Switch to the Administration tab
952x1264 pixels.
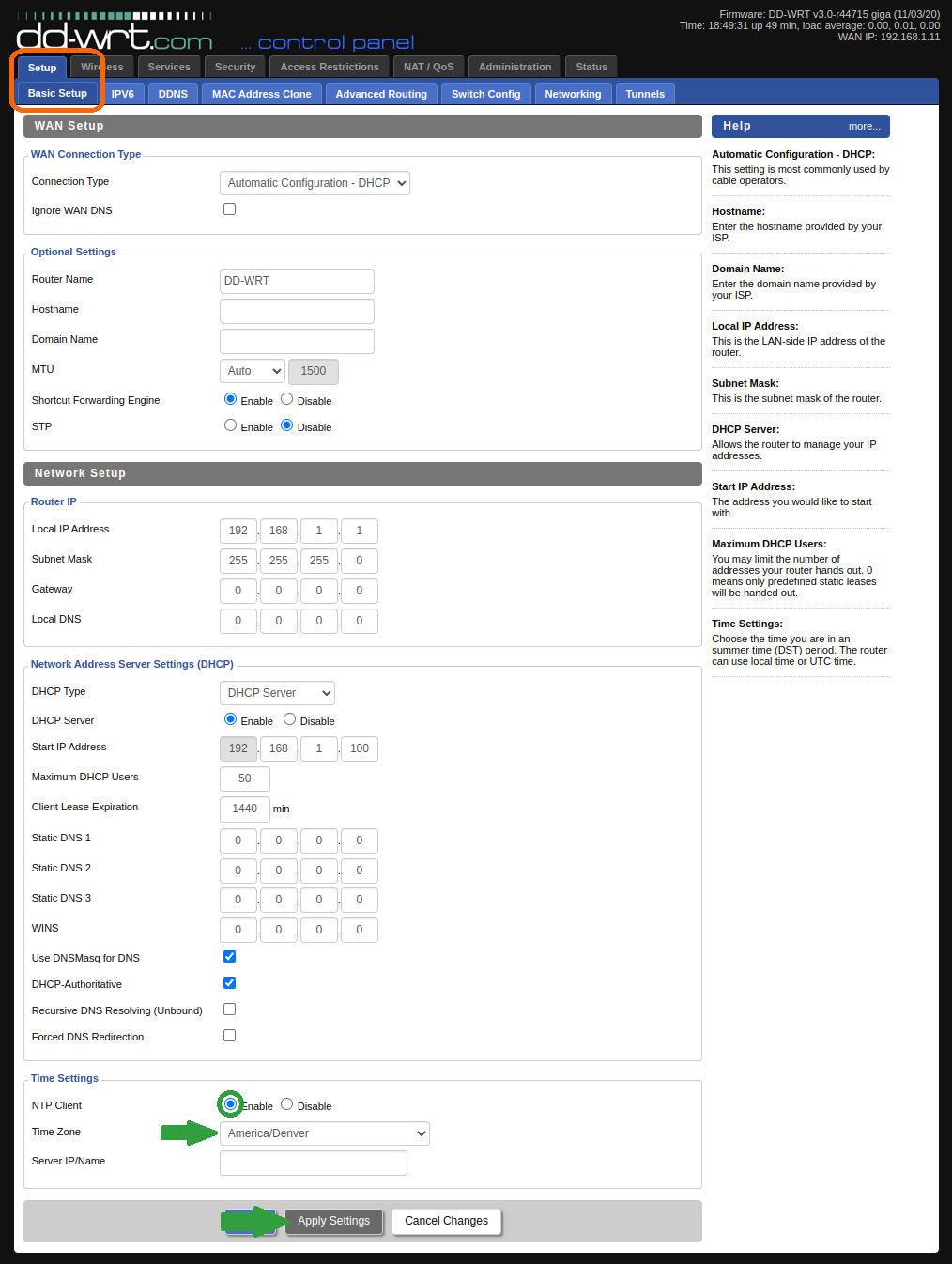click(x=514, y=67)
